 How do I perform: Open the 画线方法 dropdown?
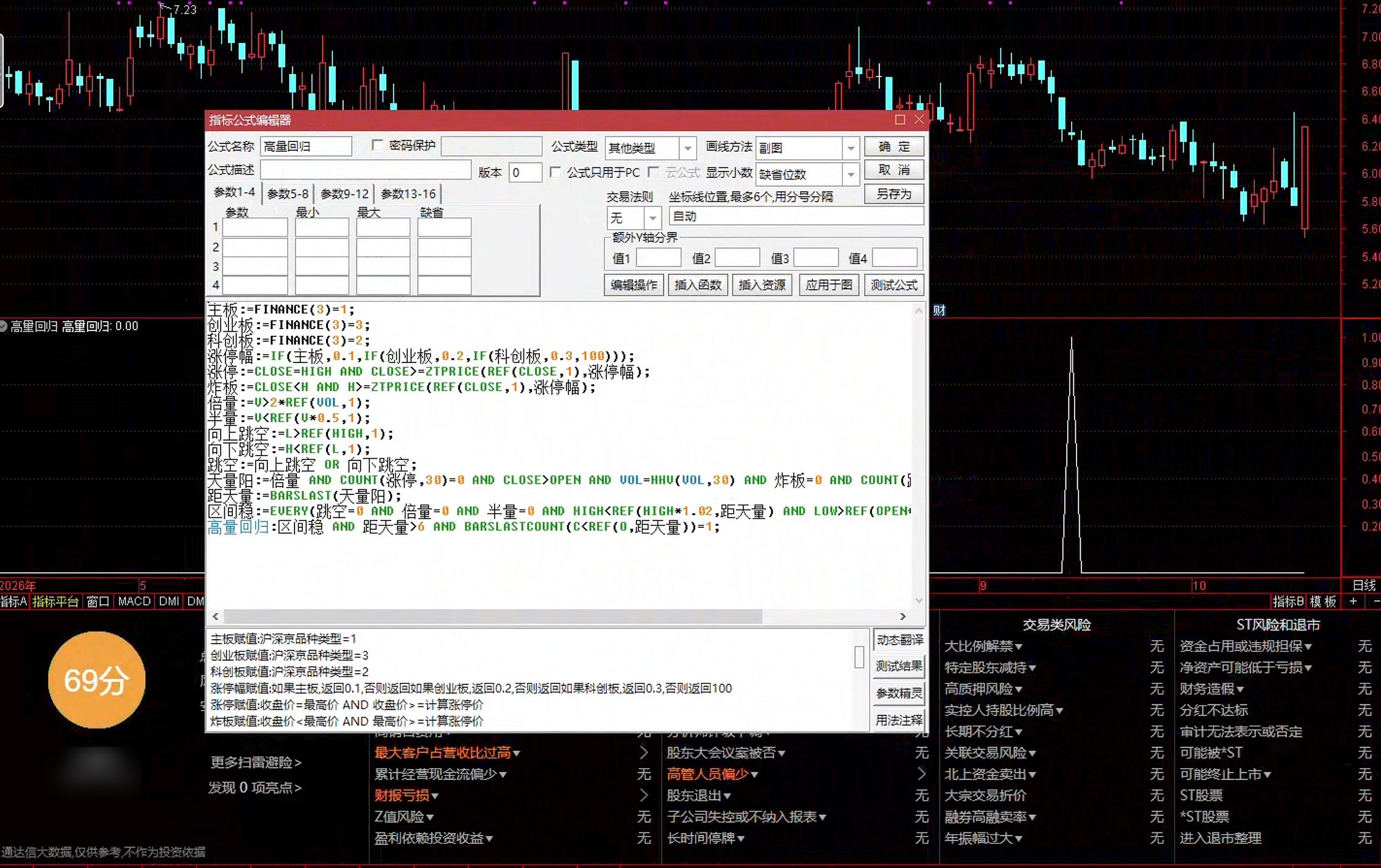pos(850,148)
